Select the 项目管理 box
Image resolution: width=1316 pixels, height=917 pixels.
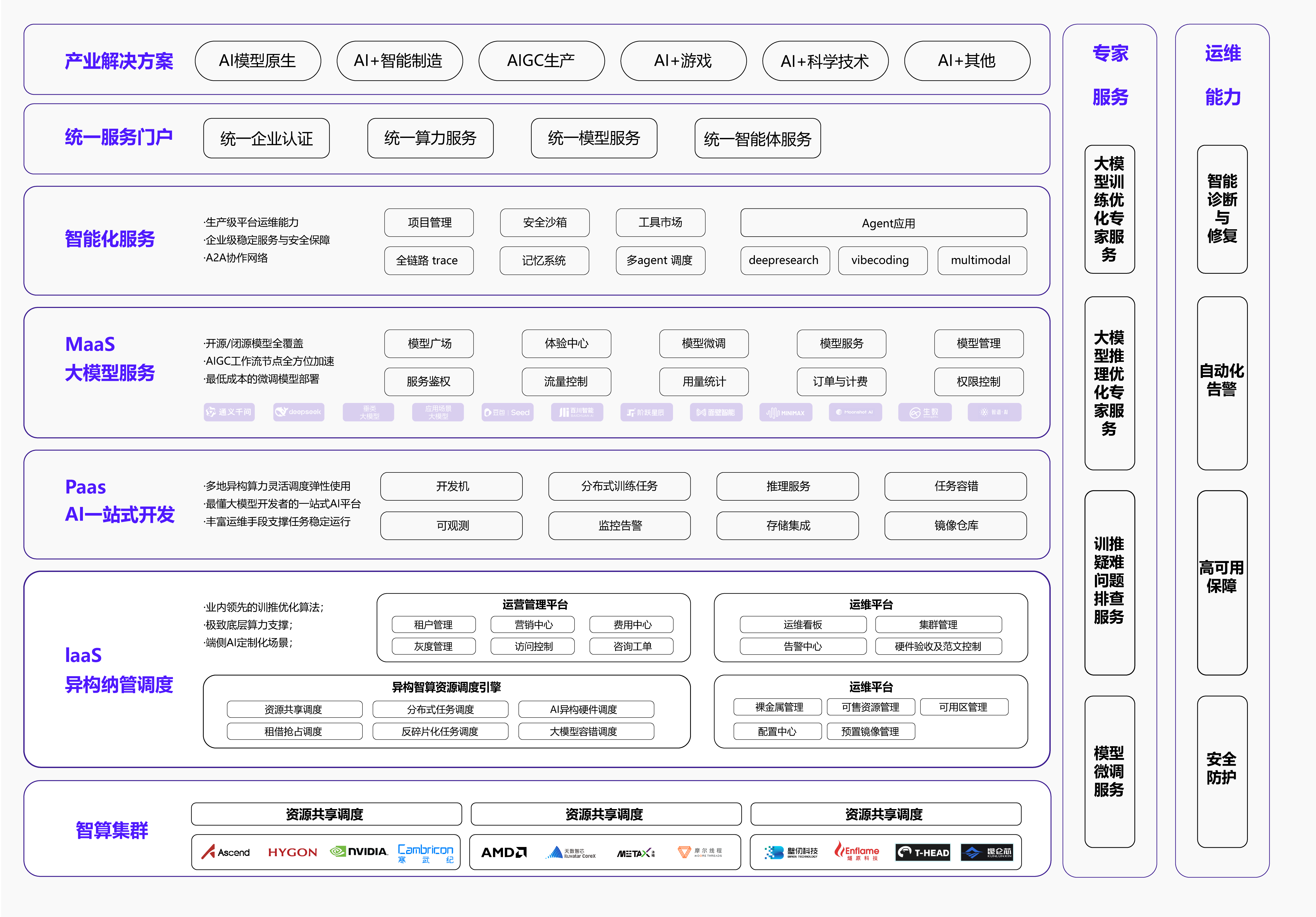429,222
